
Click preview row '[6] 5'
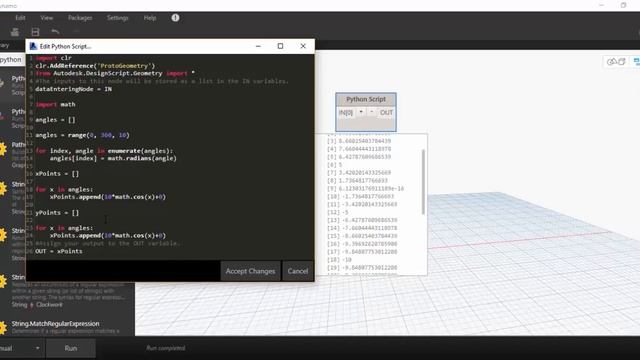coord(335,165)
